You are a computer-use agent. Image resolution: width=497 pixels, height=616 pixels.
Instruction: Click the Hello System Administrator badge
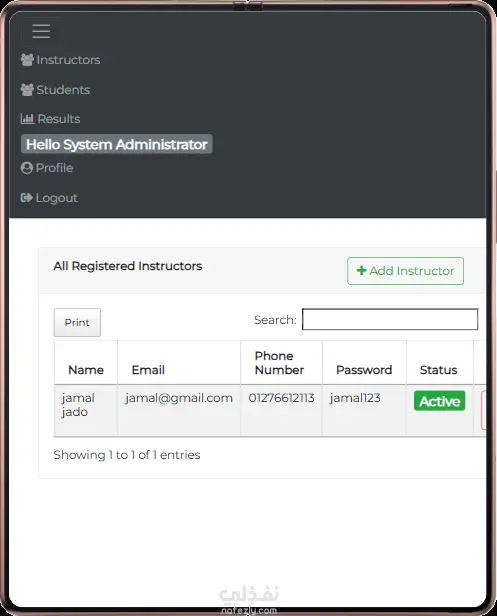click(x=117, y=144)
